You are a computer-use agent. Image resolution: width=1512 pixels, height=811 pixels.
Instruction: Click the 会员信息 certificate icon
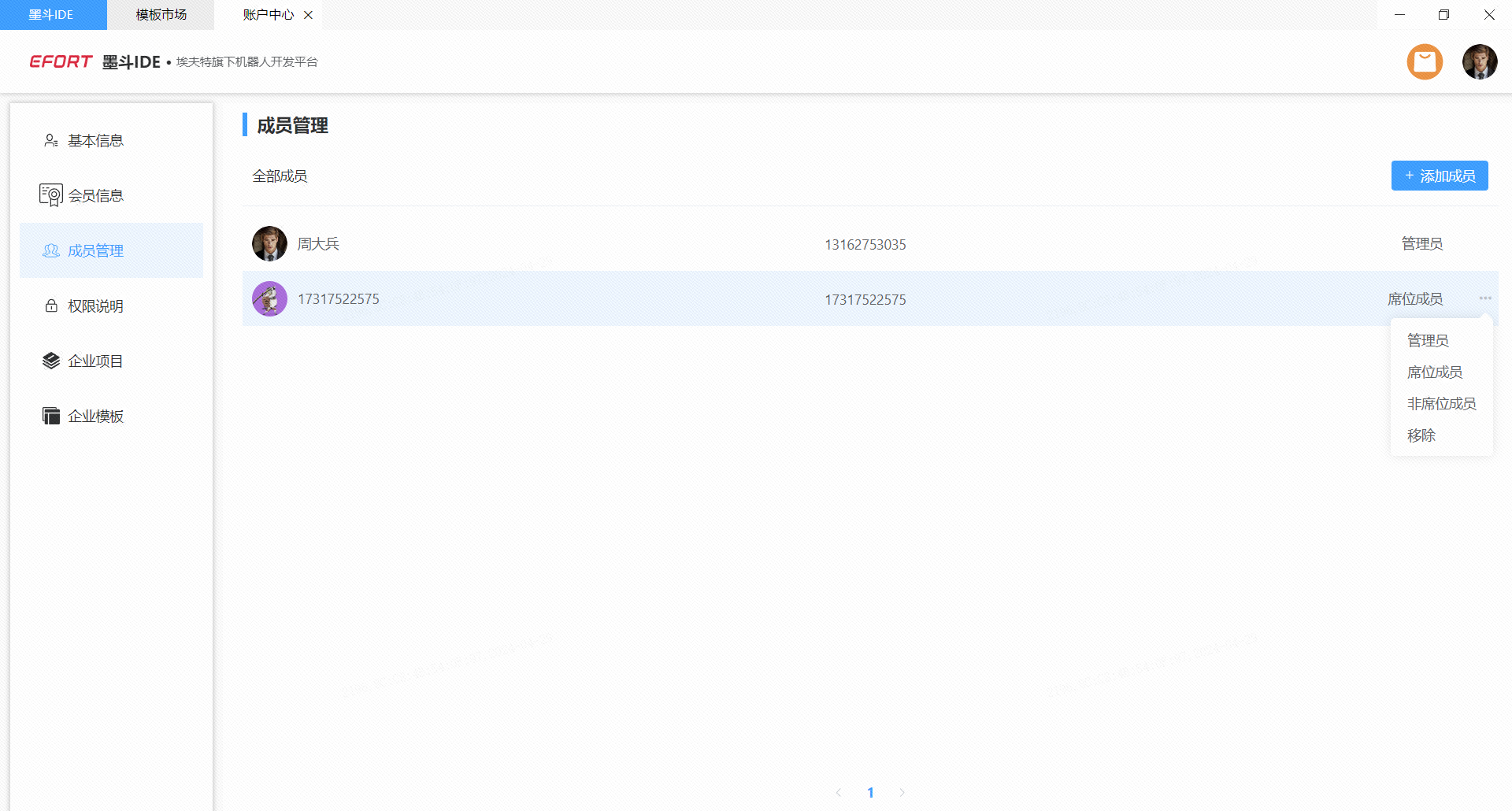point(51,195)
